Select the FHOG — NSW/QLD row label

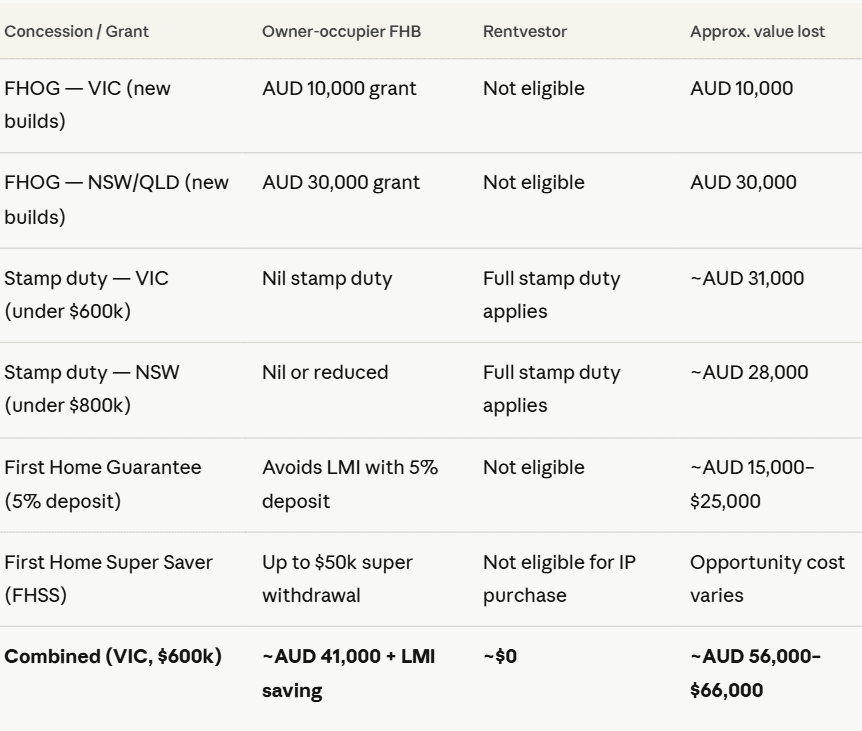(116, 199)
